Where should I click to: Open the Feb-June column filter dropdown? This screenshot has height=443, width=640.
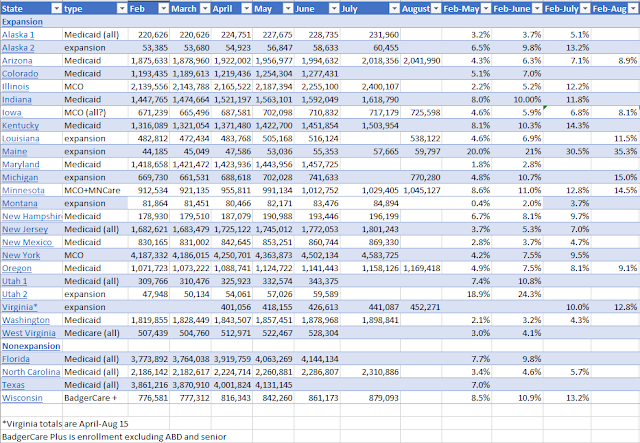[x=538, y=9]
